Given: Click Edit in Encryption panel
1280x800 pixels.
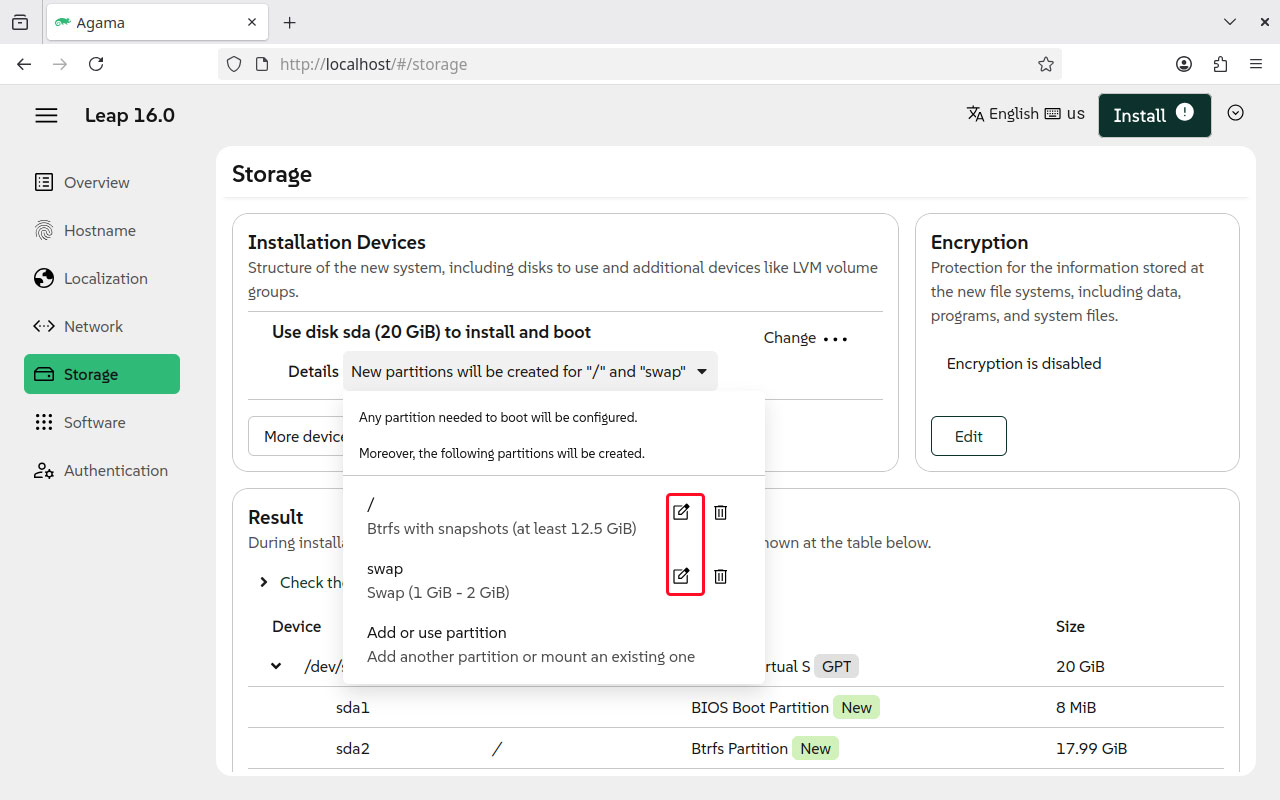Looking at the screenshot, I should coord(968,436).
